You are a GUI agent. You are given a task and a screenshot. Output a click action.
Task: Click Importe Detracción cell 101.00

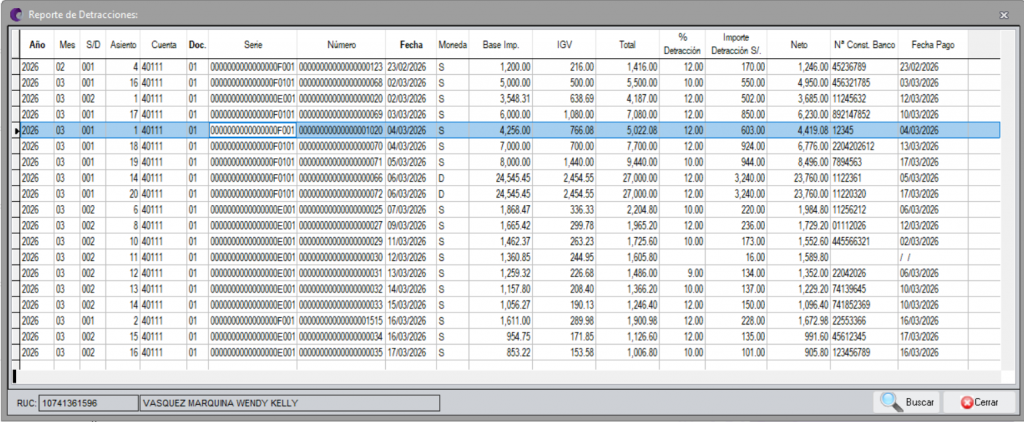(736, 352)
